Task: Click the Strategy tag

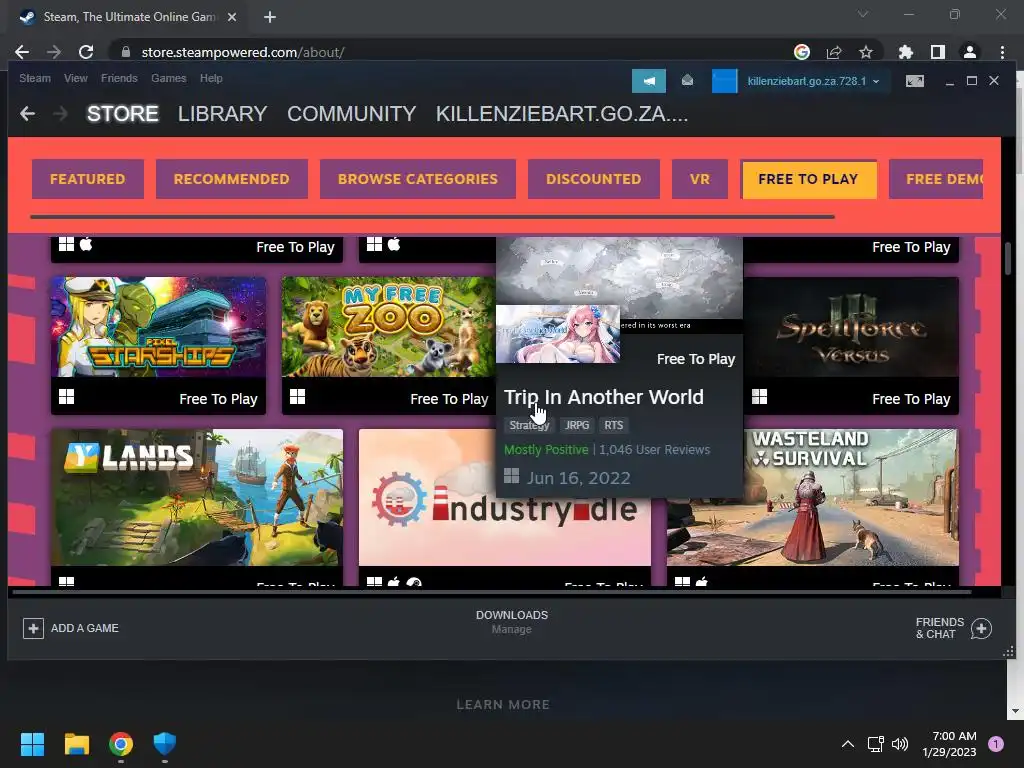Action: coord(529,425)
